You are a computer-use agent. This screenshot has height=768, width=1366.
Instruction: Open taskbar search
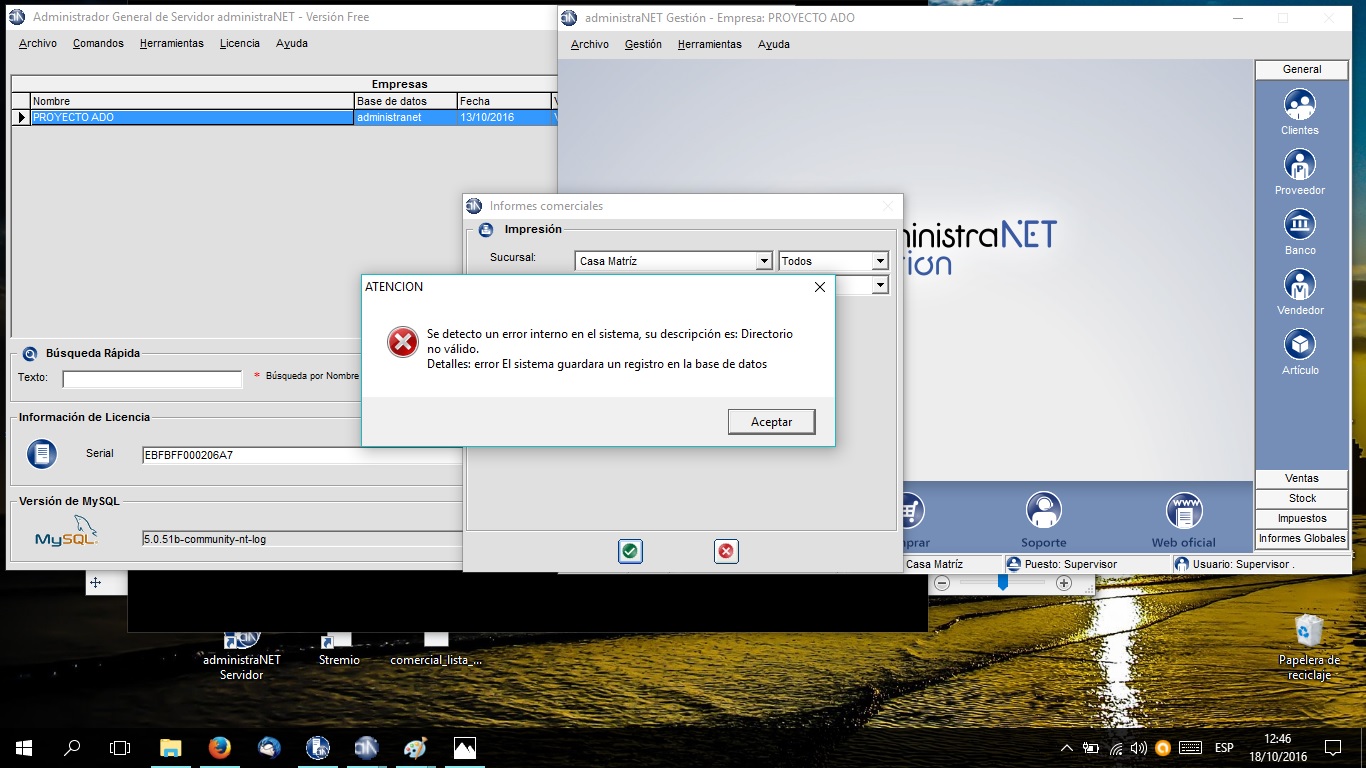tap(72, 747)
